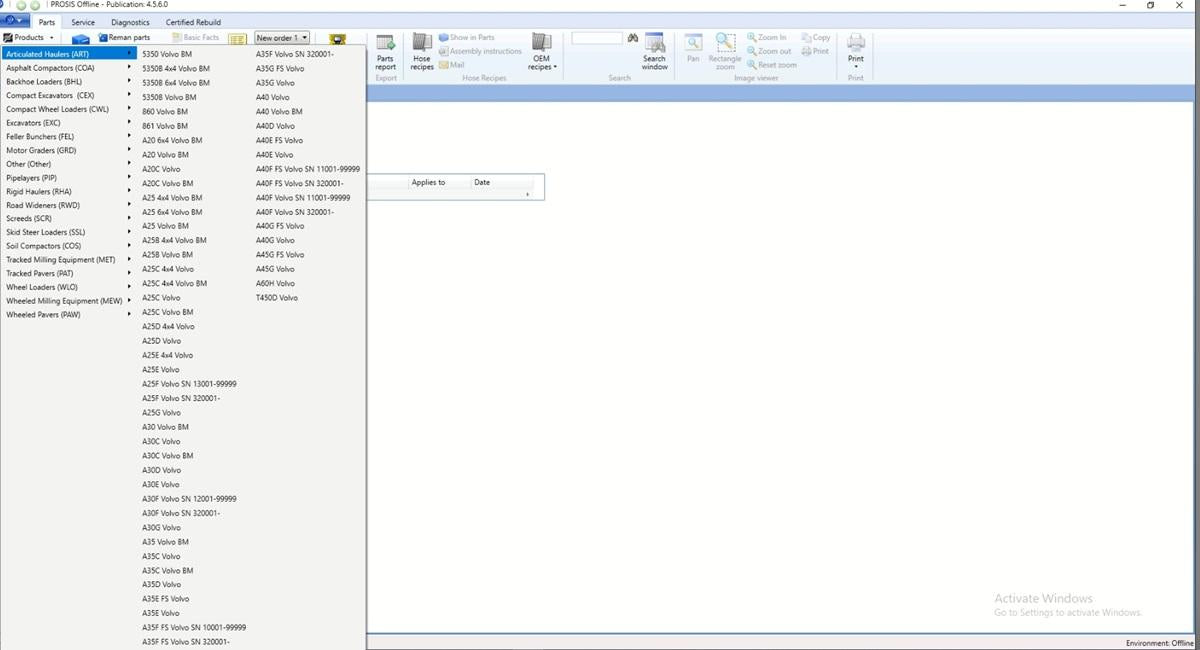Expand Screeds (SCR) submenu

point(68,218)
